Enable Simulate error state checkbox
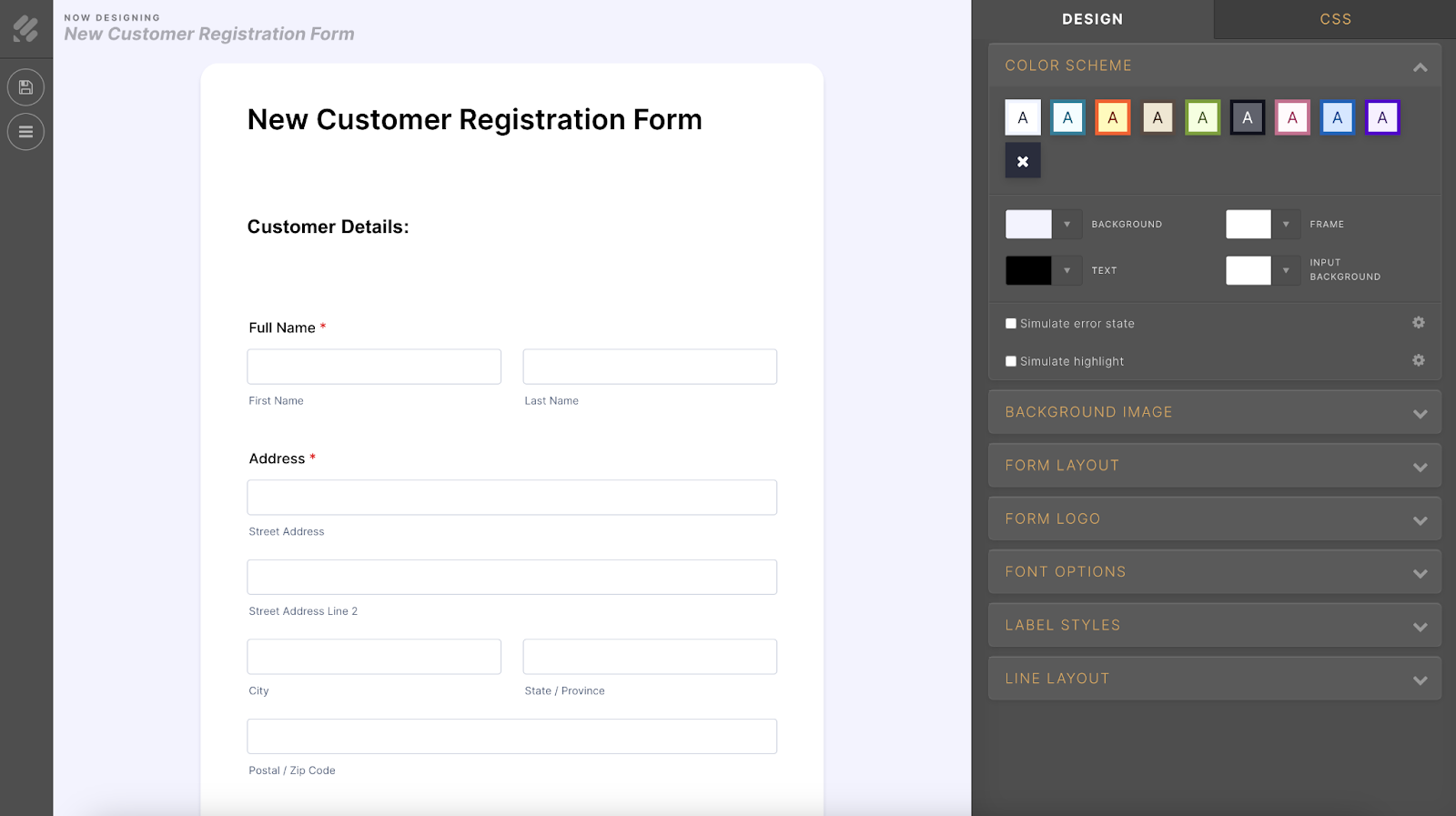Image resolution: width=1456 pixels, height=816 pixels. click(1011, 324)
